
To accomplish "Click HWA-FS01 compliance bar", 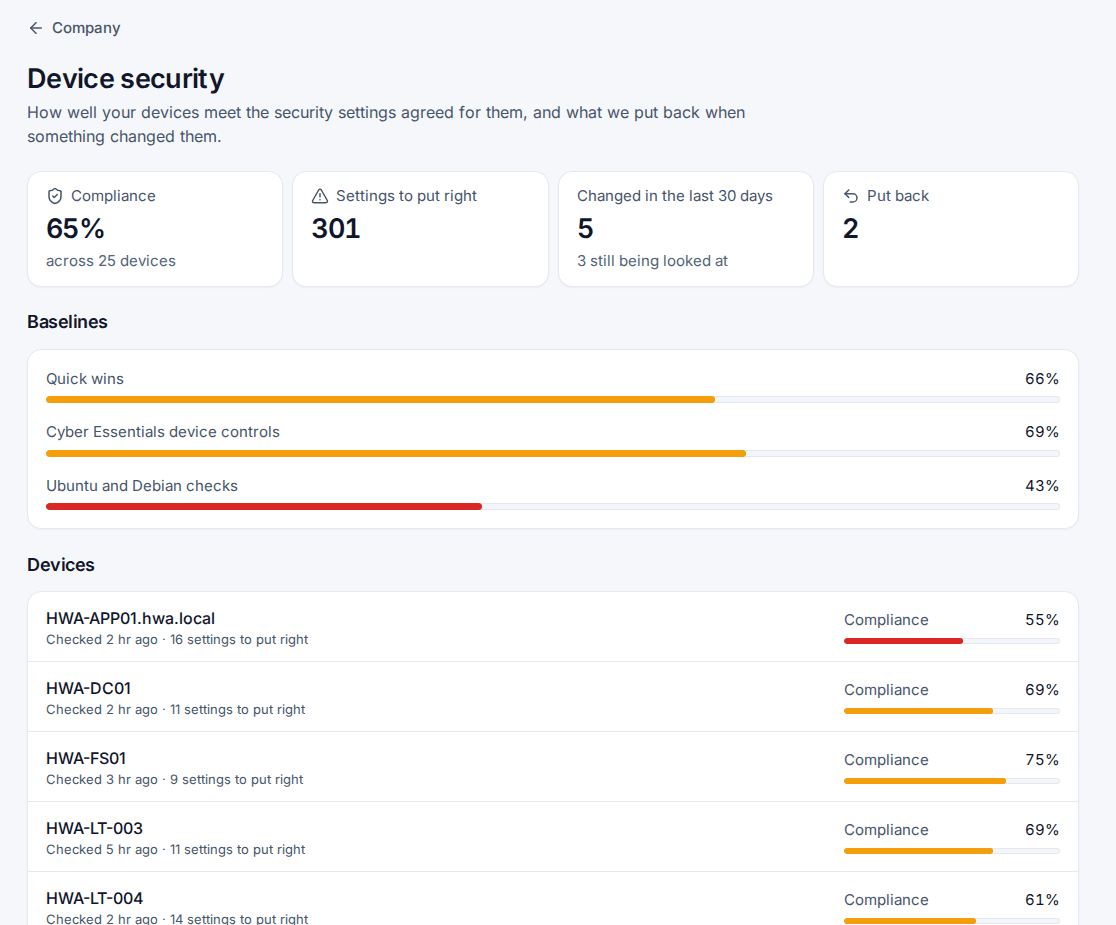I will pos(952,781).
